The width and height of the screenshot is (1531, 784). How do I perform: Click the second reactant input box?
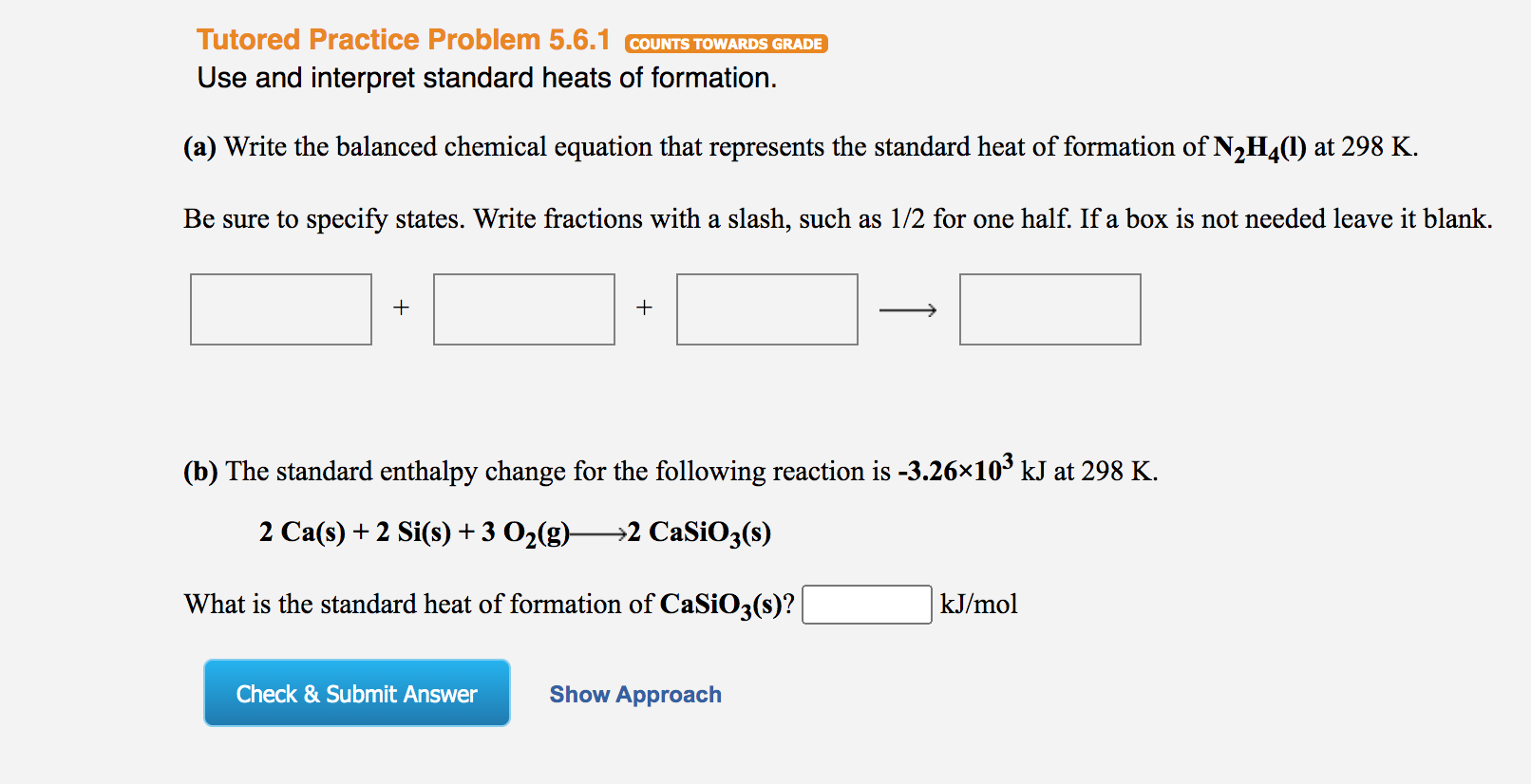pos(524,308)
